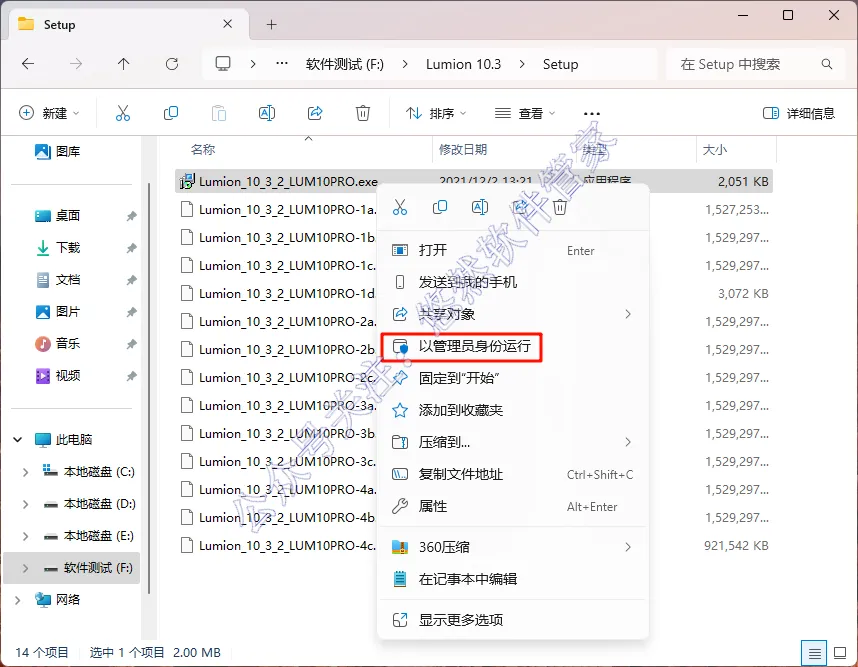The height and width of the screenshot is (667, 858).
Task: Expand 本地磁盘 (C:) in tree
Action: point(25,472)
